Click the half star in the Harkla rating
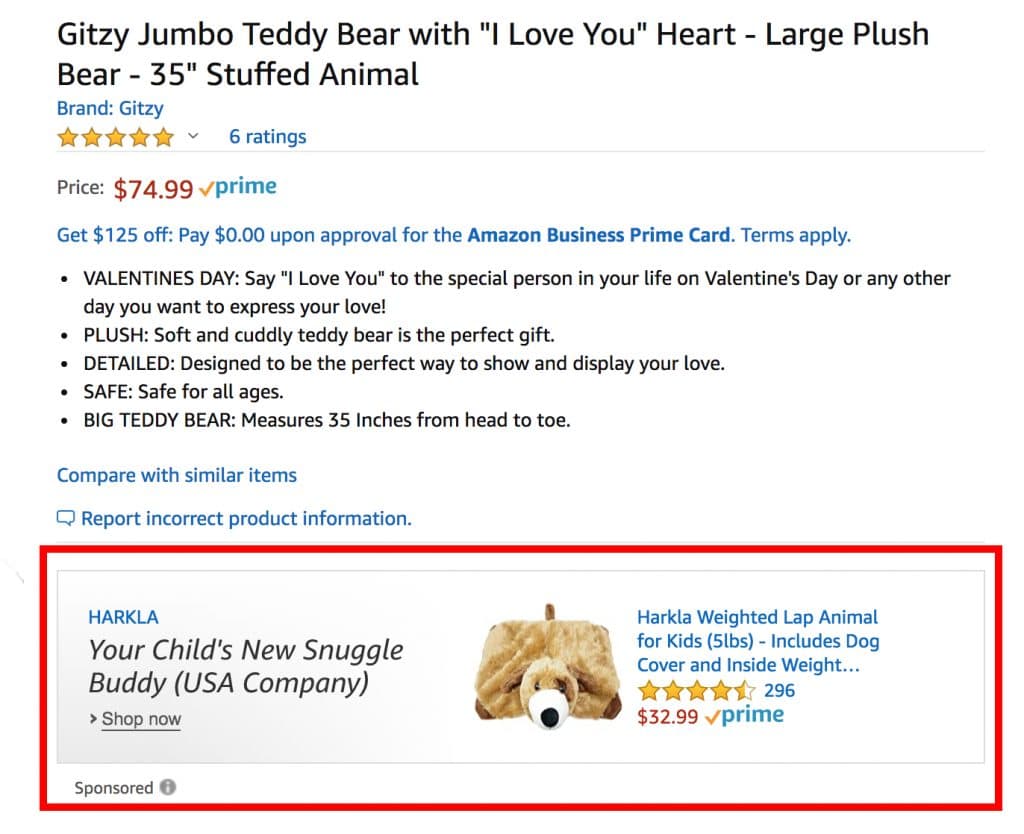This screenshot has width=1024, height=834. 744,690
